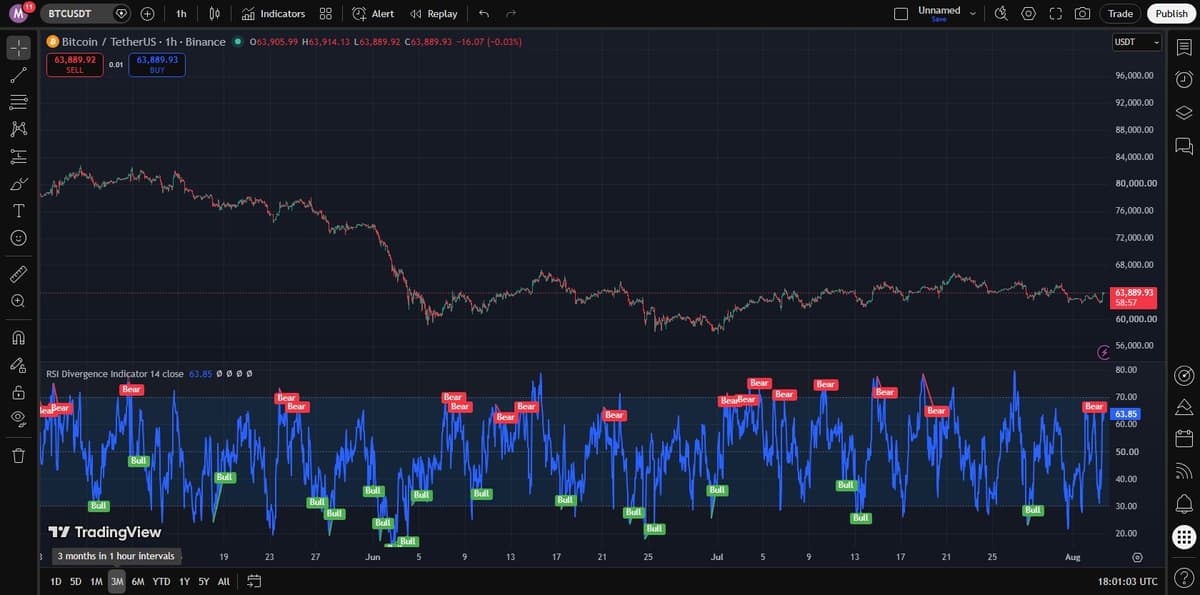Click the blue BUY price button
The width and height of the screenshot is (1200, 595).
tap(157, 65)
